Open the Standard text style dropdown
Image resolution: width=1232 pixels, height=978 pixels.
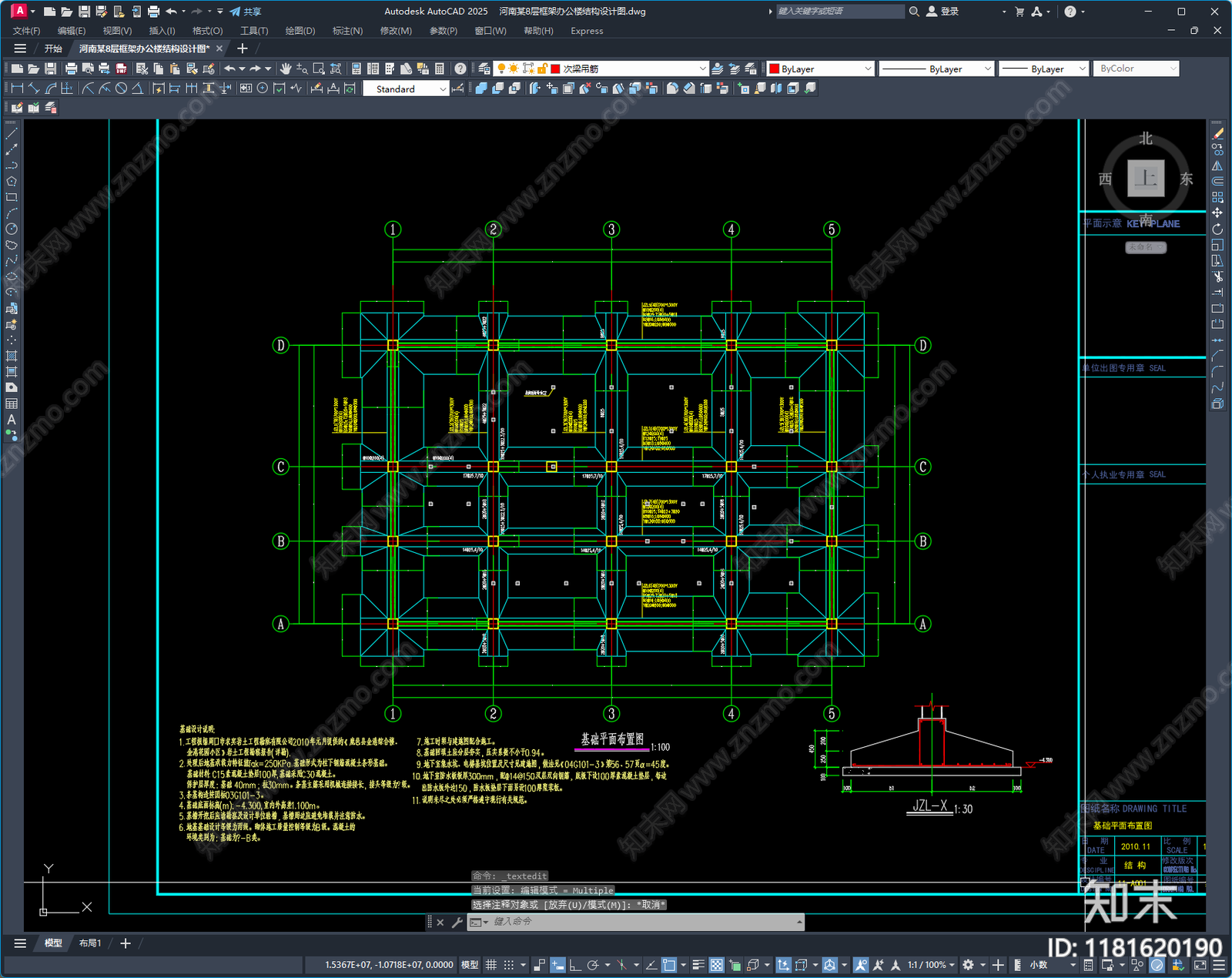[x=406, y=89]
